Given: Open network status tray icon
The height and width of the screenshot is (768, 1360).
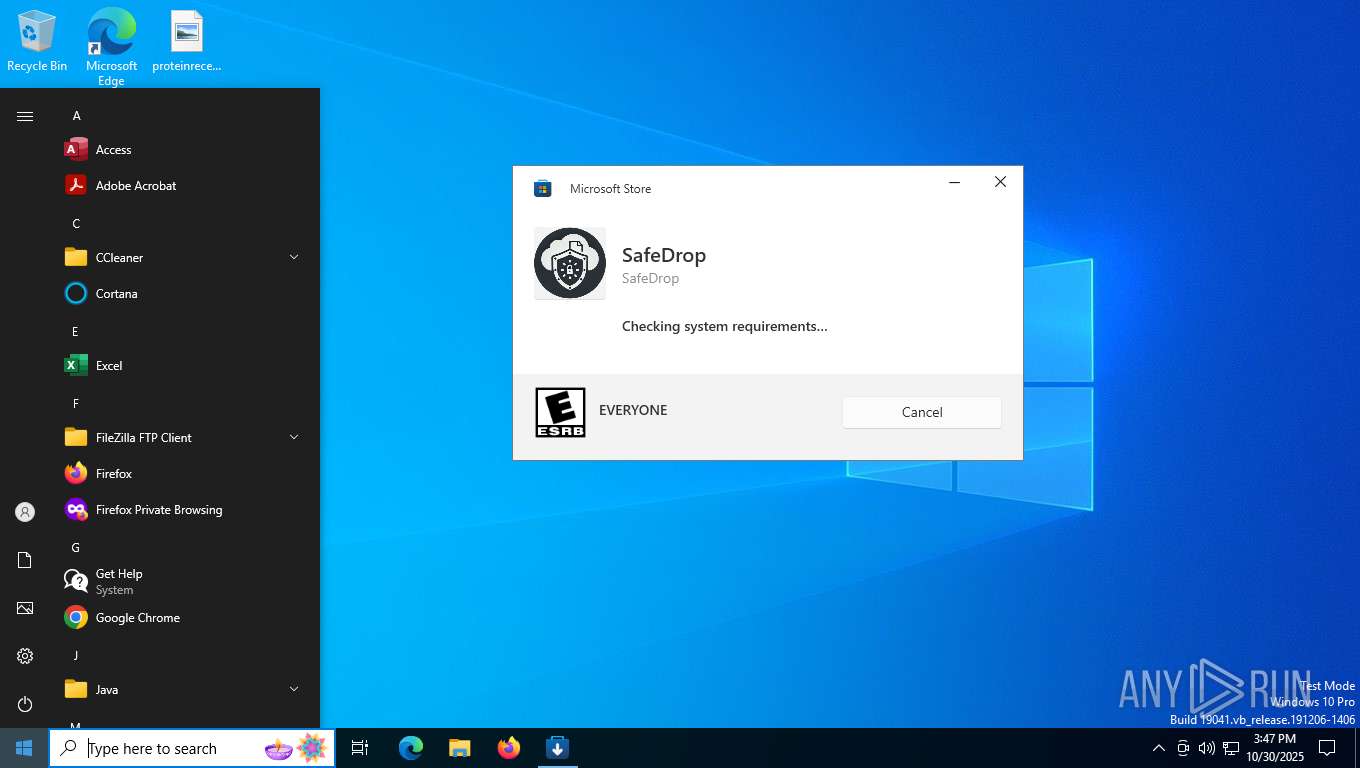Looking at the screenshot, I should [x=1231, y=748].
